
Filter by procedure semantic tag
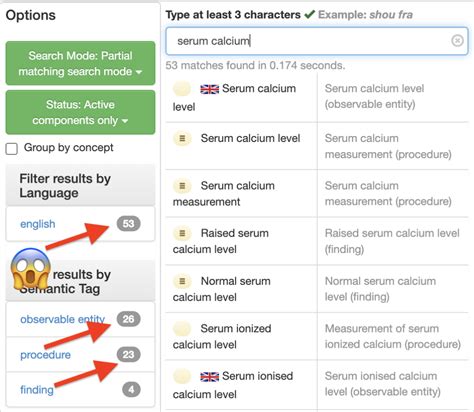point(45,355)
